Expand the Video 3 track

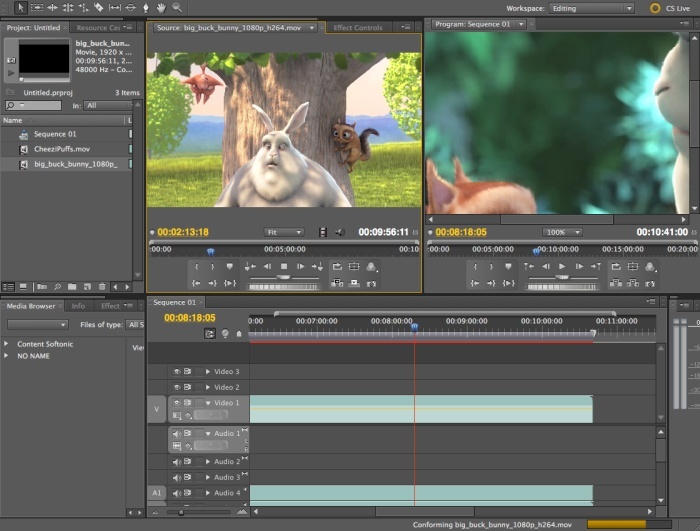pos(208,371)
